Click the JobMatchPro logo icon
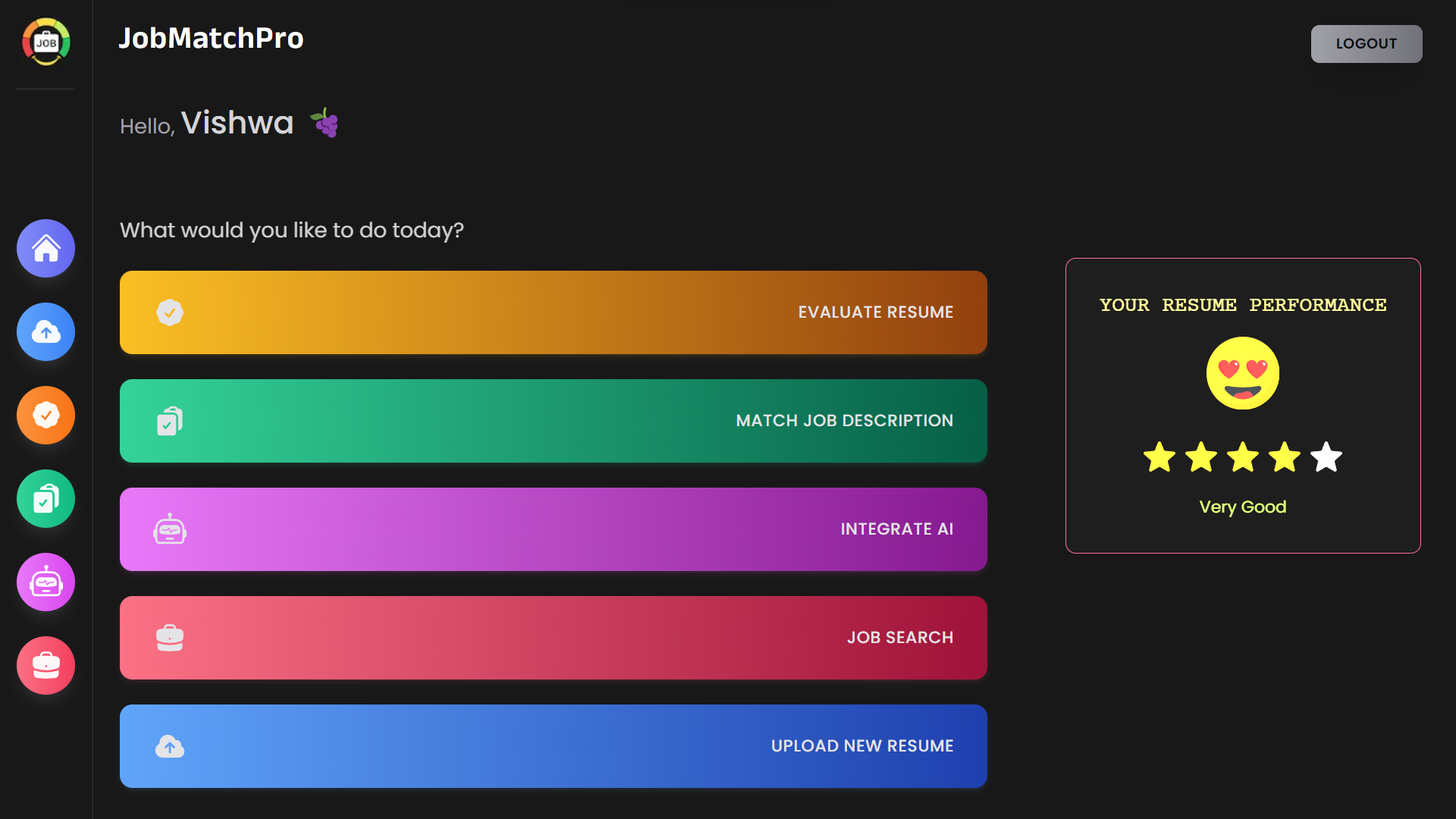The width and height of the screenshot is (1456, 819). [x=46, y=42]
